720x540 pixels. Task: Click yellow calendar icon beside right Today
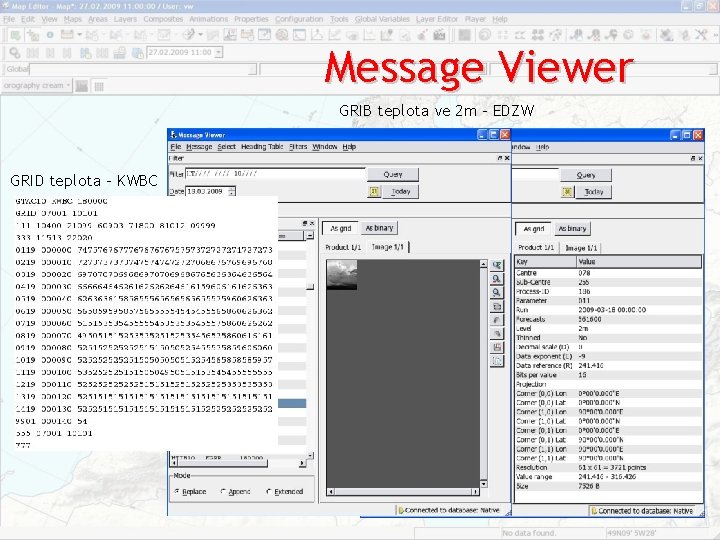pos(567,192)
